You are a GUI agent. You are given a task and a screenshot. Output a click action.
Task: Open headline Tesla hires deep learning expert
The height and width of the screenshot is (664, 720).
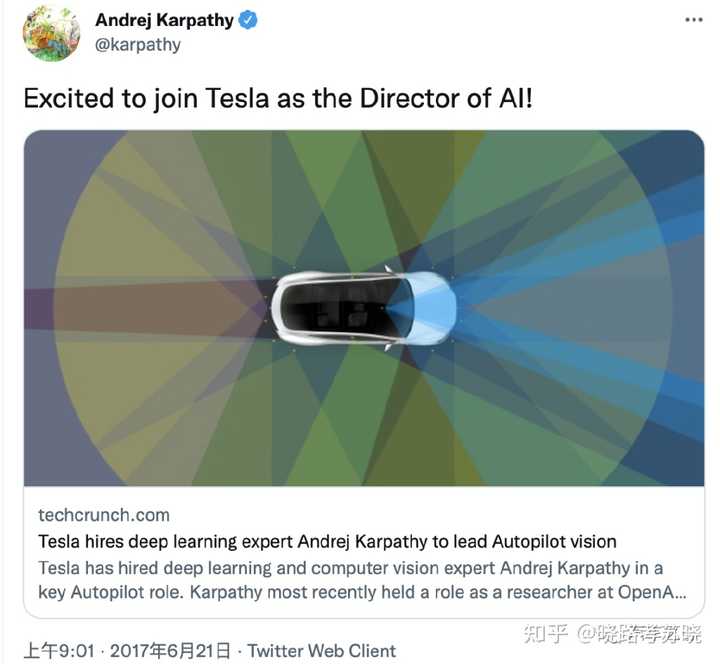(x=327, y=541)
